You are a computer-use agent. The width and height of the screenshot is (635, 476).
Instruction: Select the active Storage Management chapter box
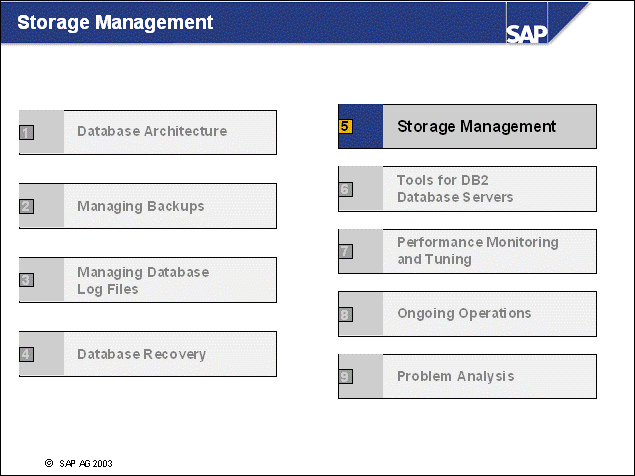pos(476,127)
